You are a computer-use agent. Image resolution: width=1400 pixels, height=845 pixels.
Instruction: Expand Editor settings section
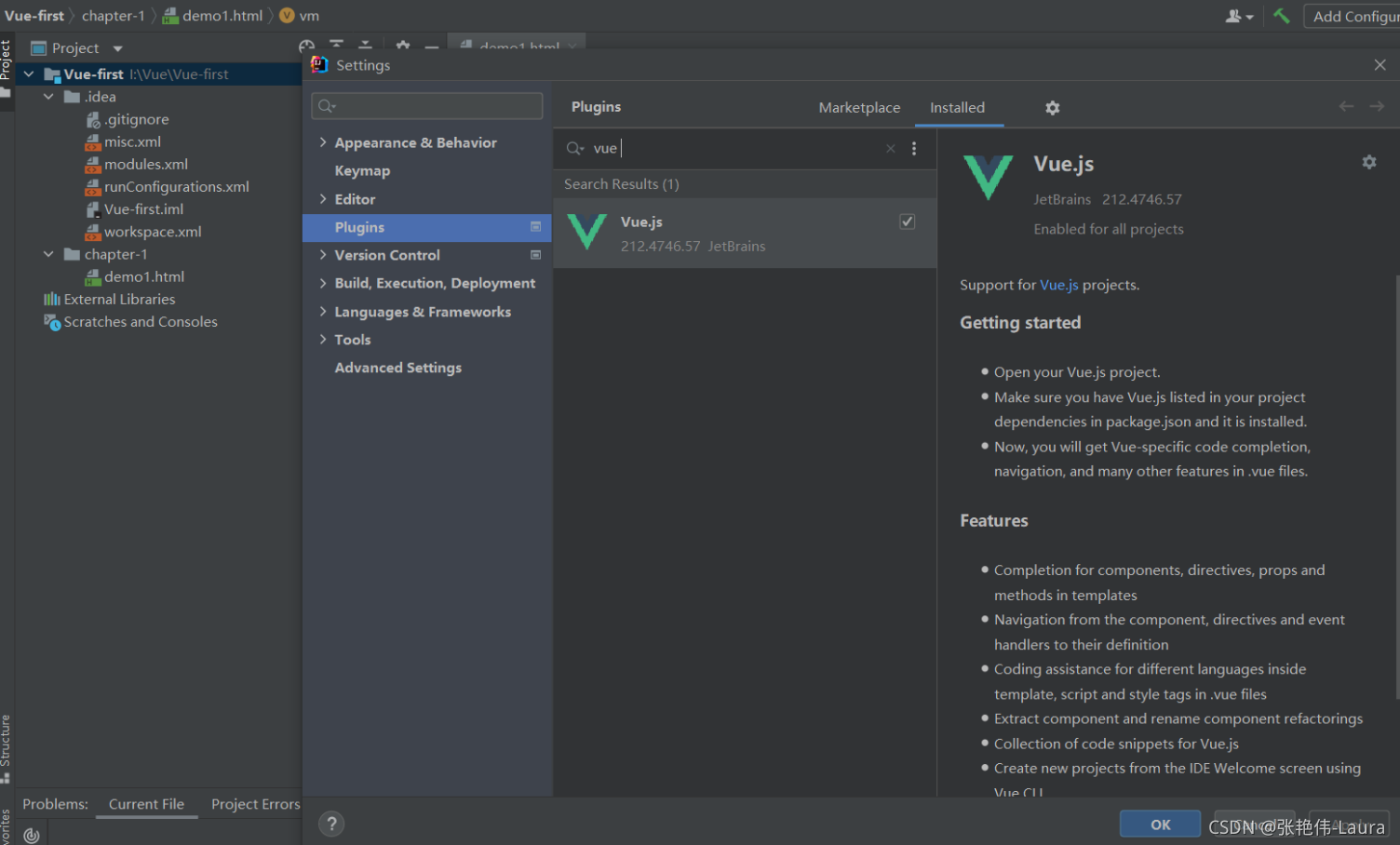coord(323,199)
